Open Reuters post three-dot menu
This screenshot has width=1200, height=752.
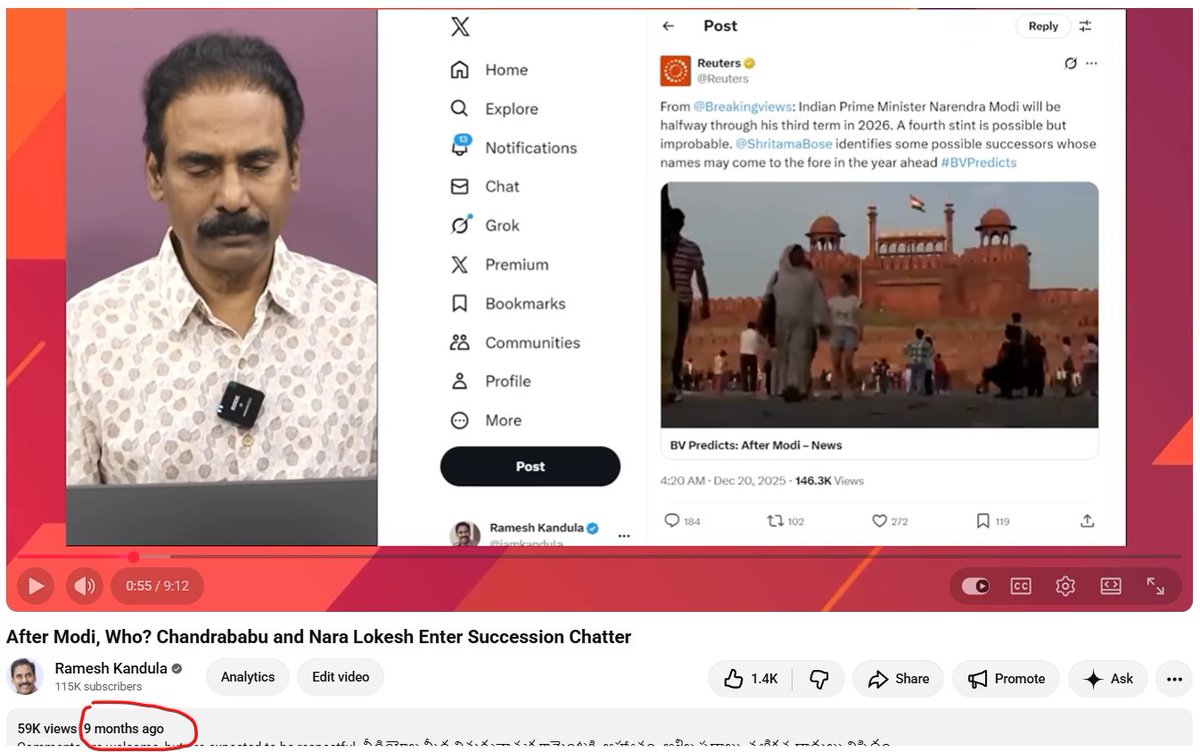click(x=1091, y=63)
